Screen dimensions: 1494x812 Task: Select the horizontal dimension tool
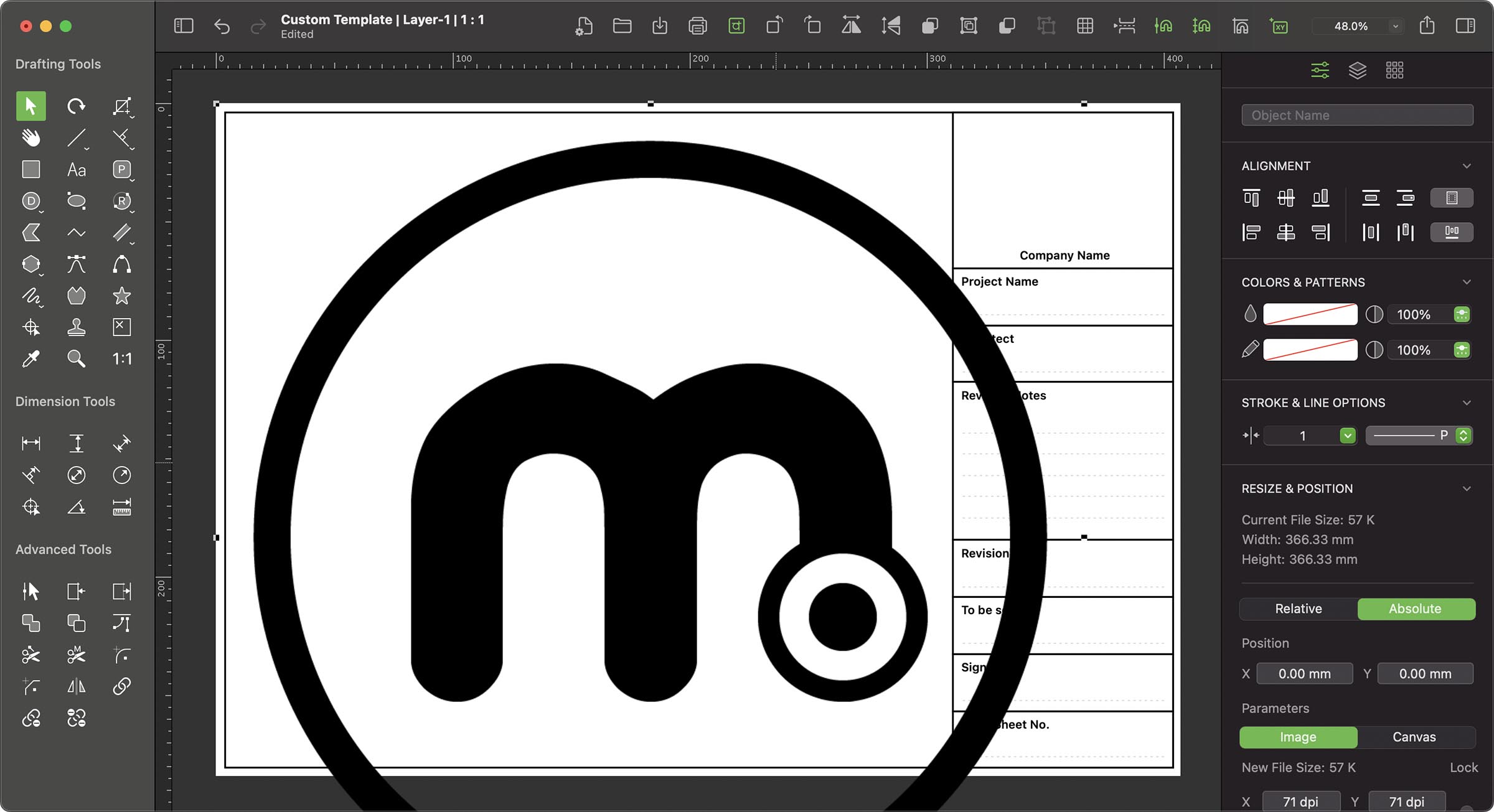[31, 443]
